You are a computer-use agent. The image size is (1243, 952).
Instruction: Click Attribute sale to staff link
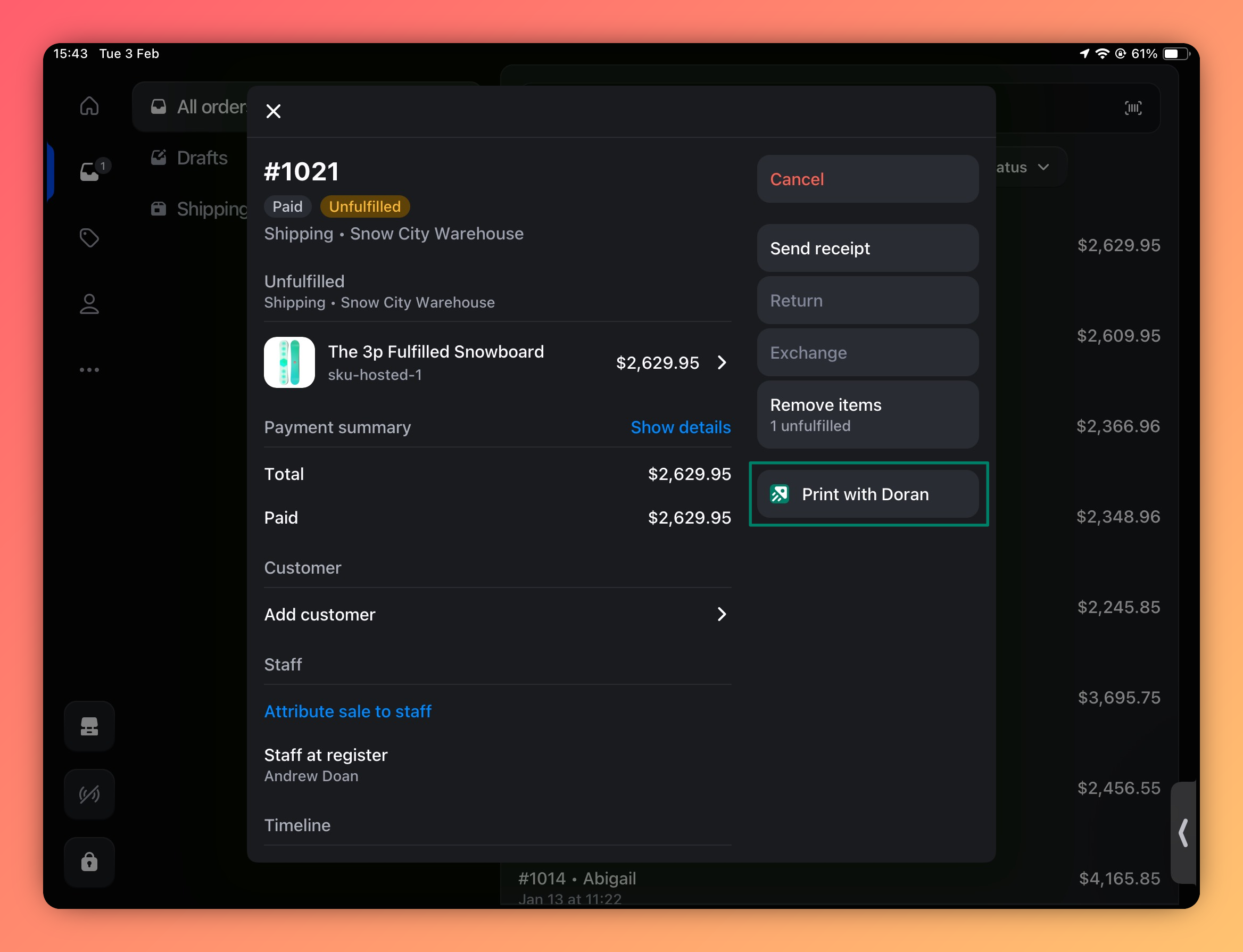pyautogui.click(x=347, y=711)
